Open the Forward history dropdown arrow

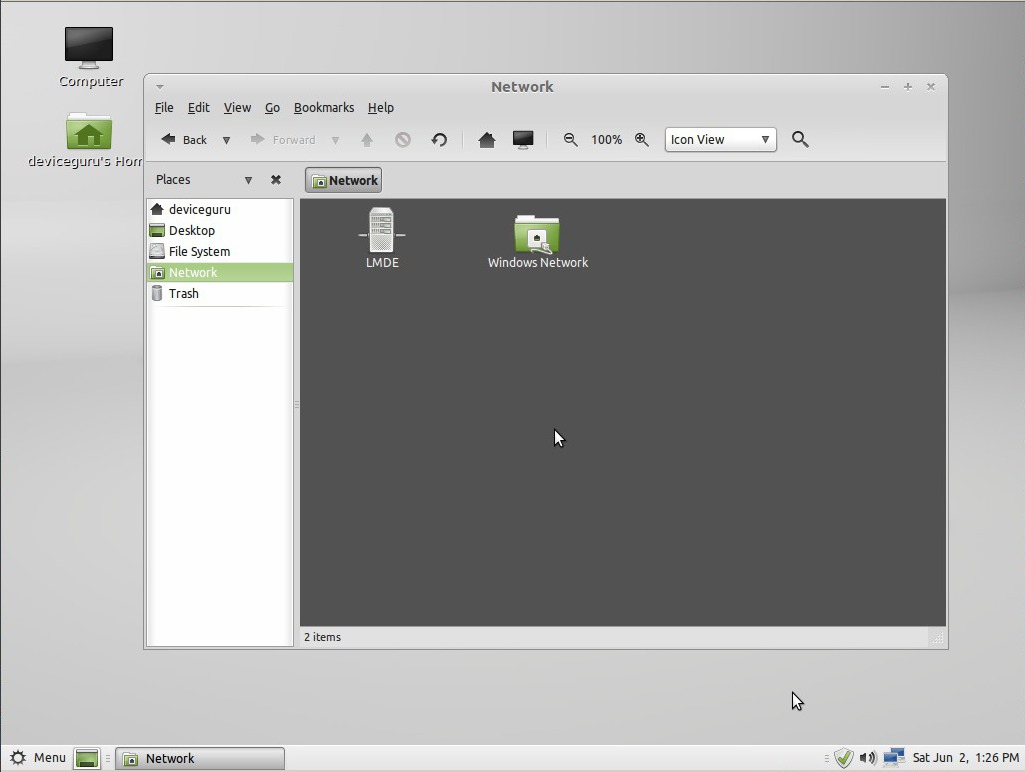[335, 140]
